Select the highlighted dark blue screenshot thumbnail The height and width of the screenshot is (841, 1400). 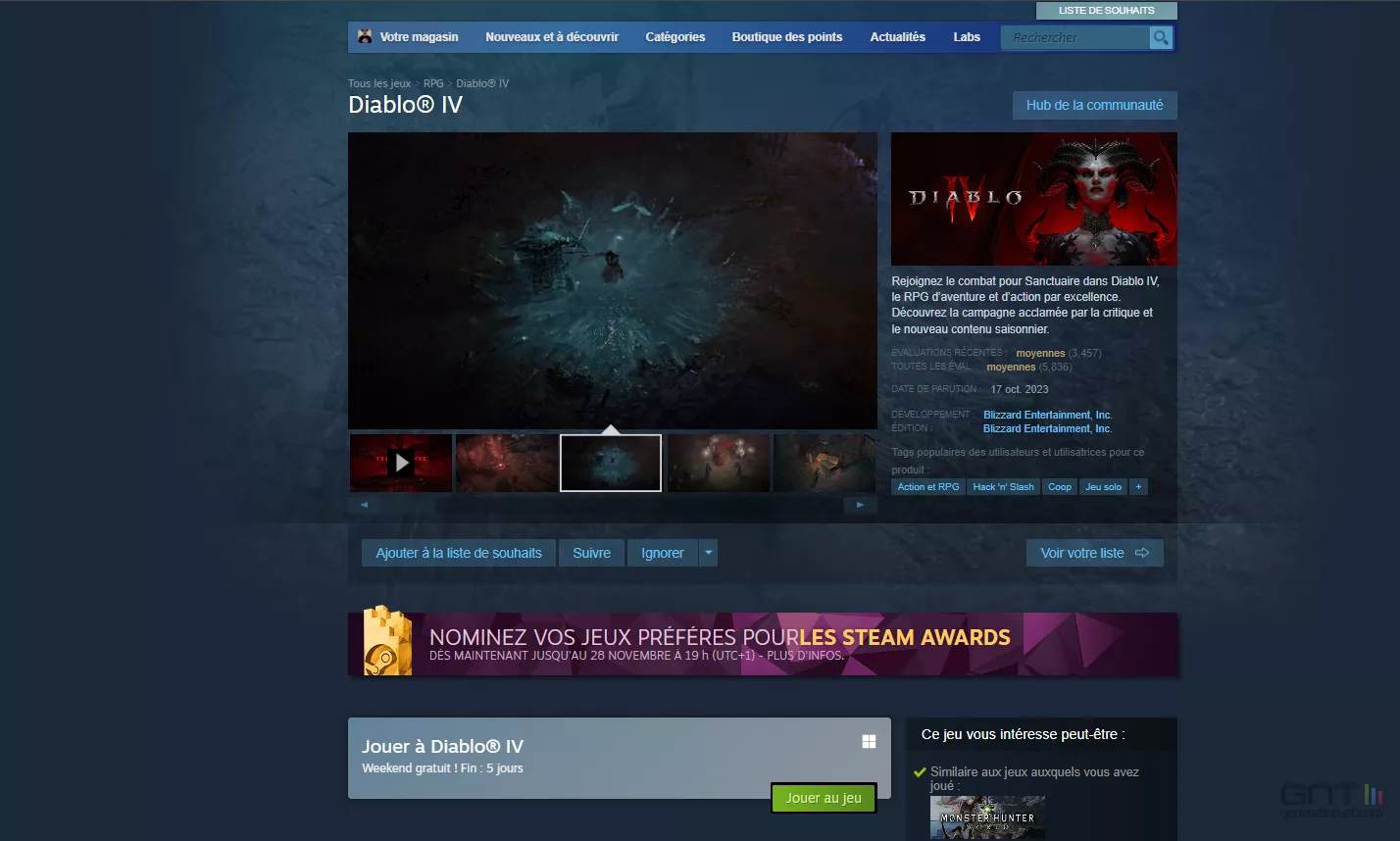coord(611,463)
